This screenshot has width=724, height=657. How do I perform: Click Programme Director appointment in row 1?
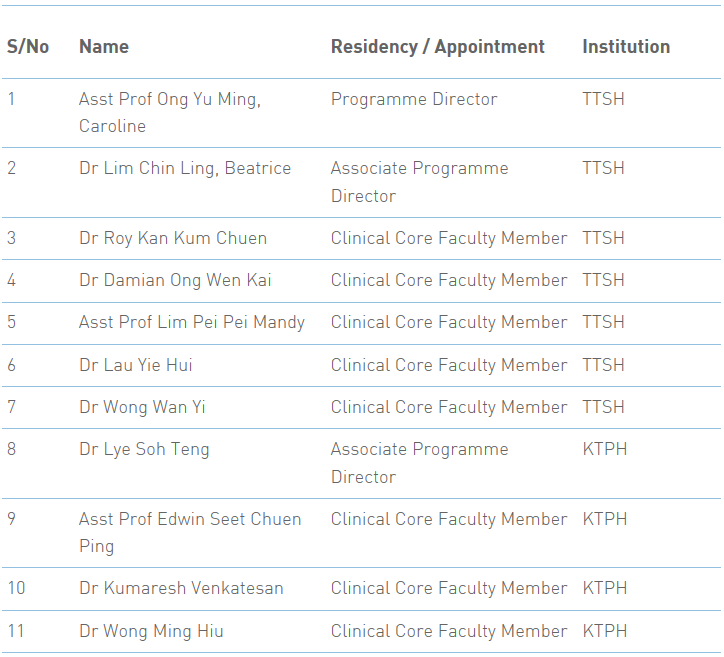click(x=414, y=99)
